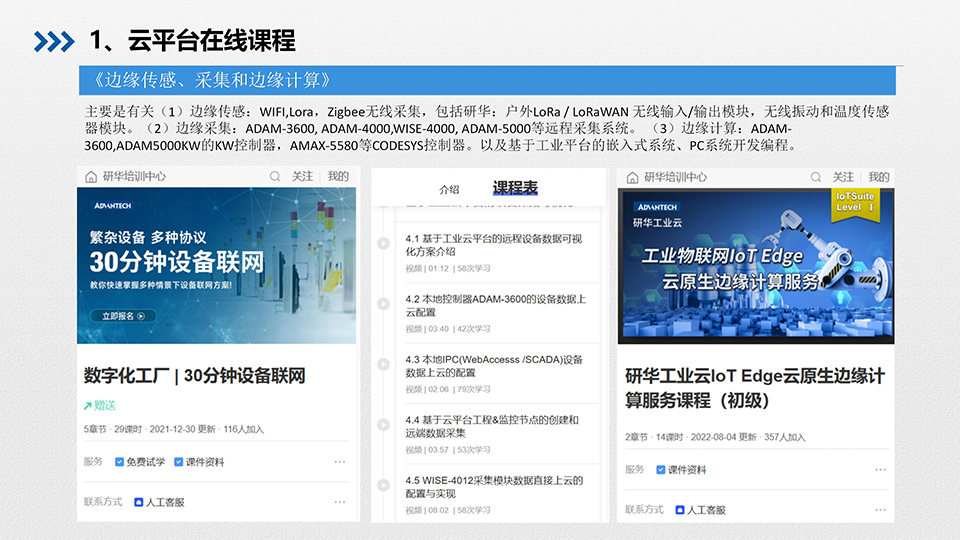Click play icon for lesson 4.1
960x540 pixels.
[x=383, y=243]
